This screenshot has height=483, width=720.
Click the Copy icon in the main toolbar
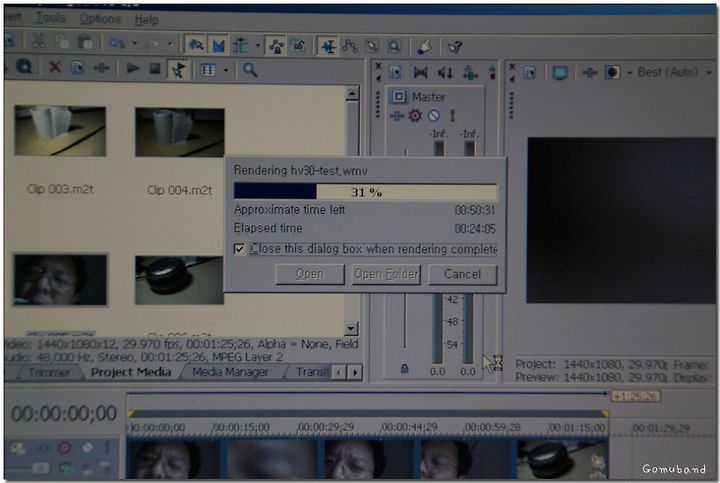click(62, 42)
